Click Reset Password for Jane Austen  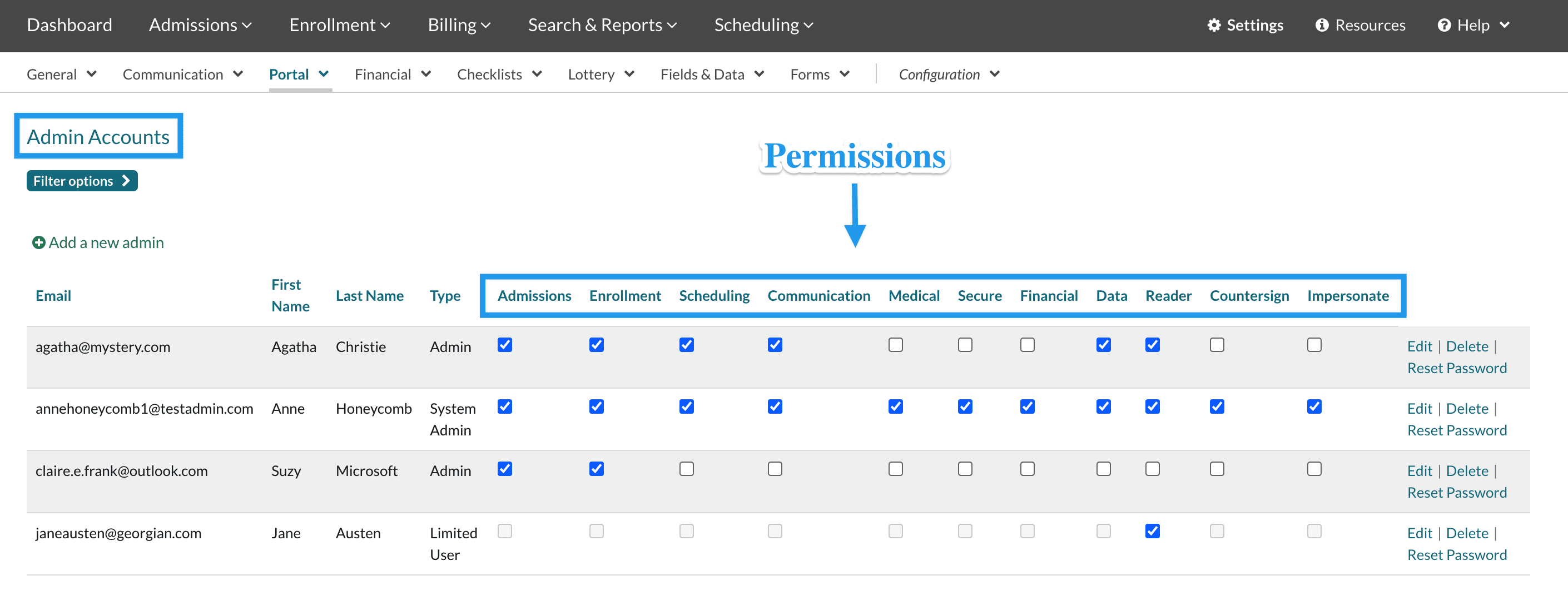(x=1457, y=555)
